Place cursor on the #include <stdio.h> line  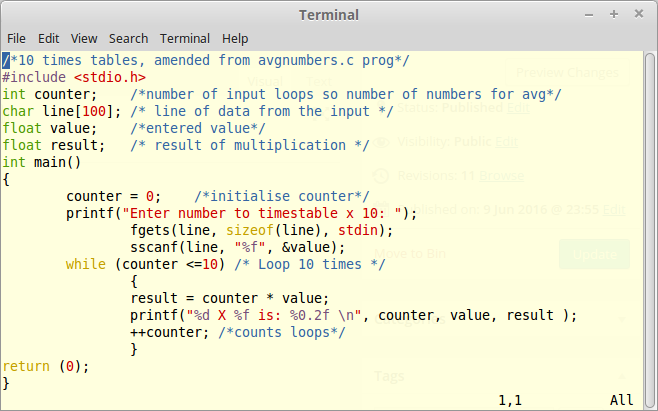pos(74,77)
